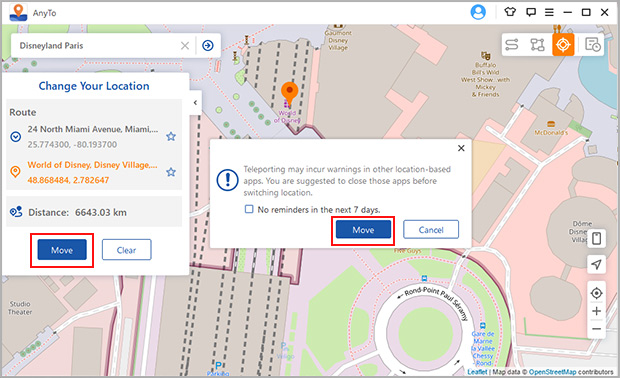620x378 pixels.
Task: Select two-spot route mode icon
Action: [512, 44]
